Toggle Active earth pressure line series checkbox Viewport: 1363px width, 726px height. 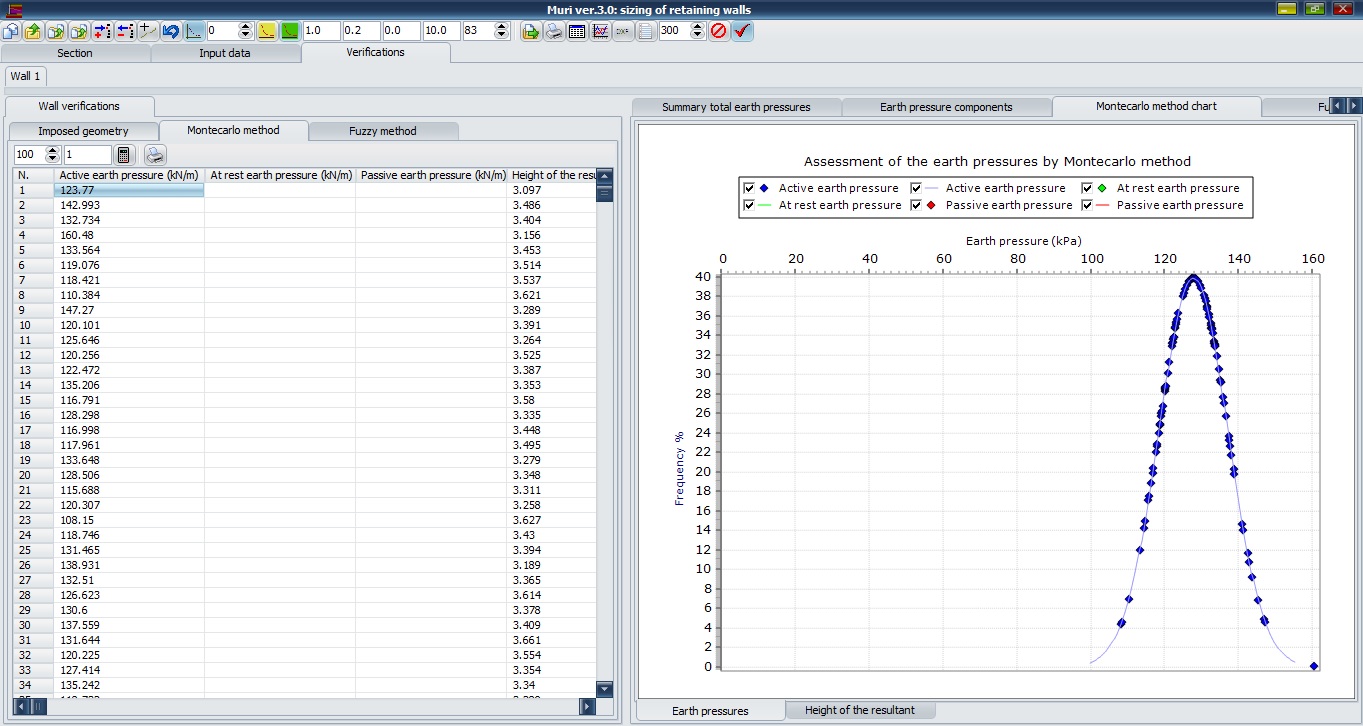coord(916,188)
